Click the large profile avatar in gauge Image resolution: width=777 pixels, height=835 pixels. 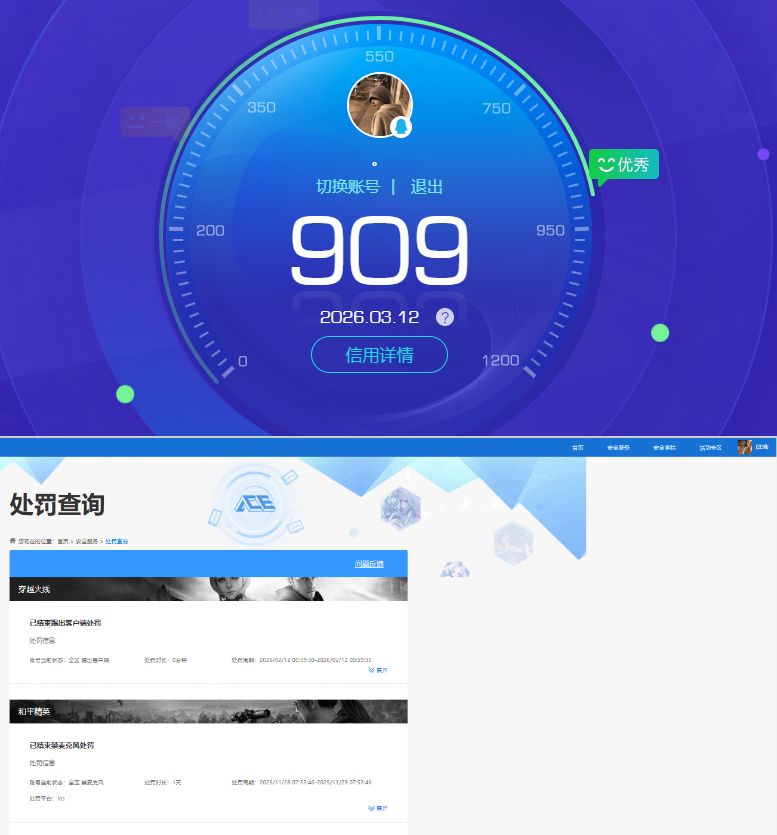pos(379,104)
